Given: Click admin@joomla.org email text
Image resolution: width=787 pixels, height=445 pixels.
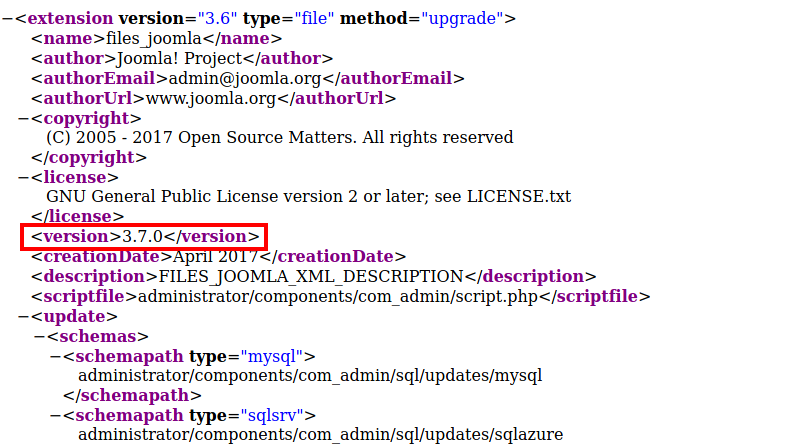Looking at the screenshot, I should tap(245, 79).
